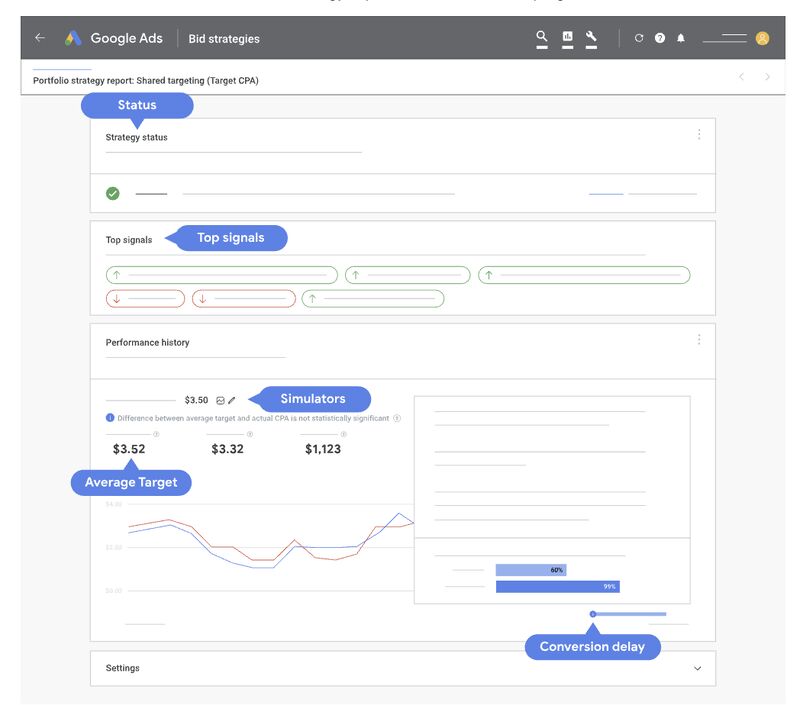Click the Strategy status heading
800x705 pixels.
[136, 137]
